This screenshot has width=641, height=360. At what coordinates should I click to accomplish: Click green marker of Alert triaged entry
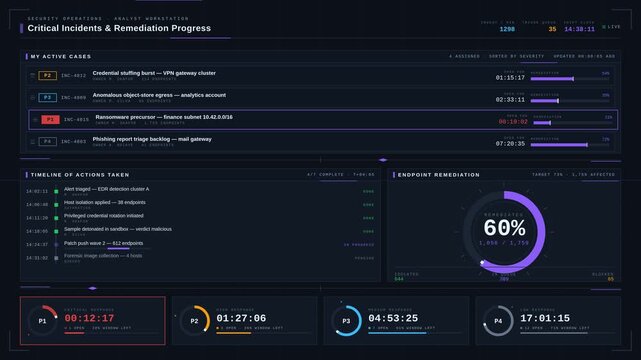[56, 191]
